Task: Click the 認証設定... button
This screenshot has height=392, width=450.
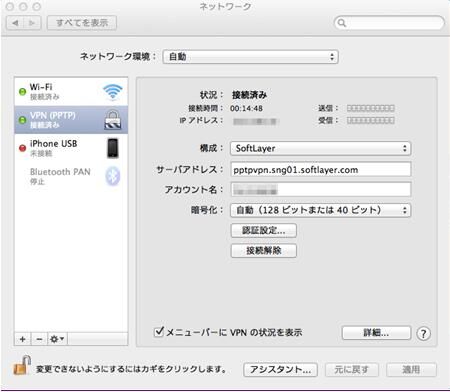Action: click(263, 230)
